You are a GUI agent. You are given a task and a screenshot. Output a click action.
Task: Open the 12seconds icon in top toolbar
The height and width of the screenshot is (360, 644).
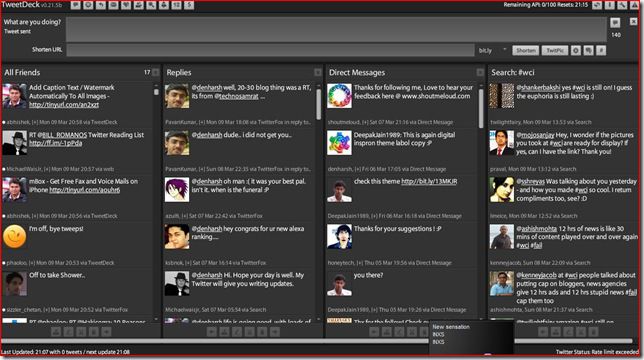click(x=176, y=5)
